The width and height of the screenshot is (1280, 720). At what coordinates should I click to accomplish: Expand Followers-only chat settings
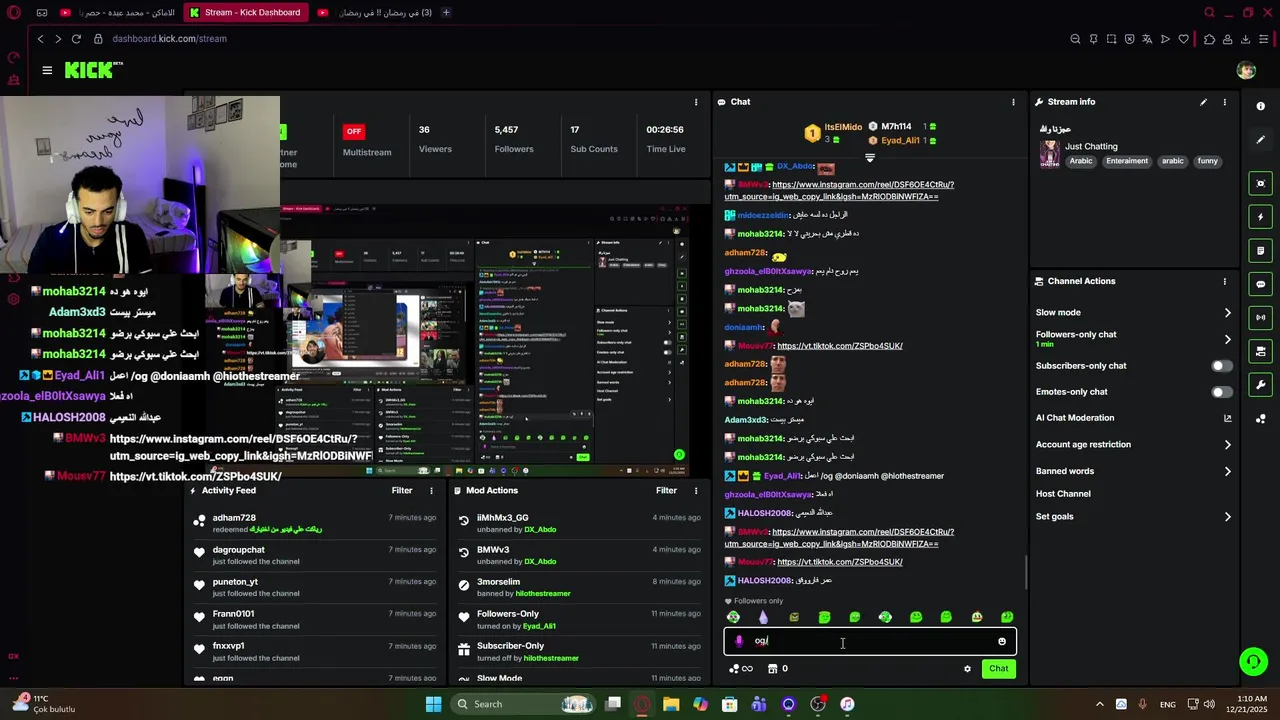click(1133, 339)
